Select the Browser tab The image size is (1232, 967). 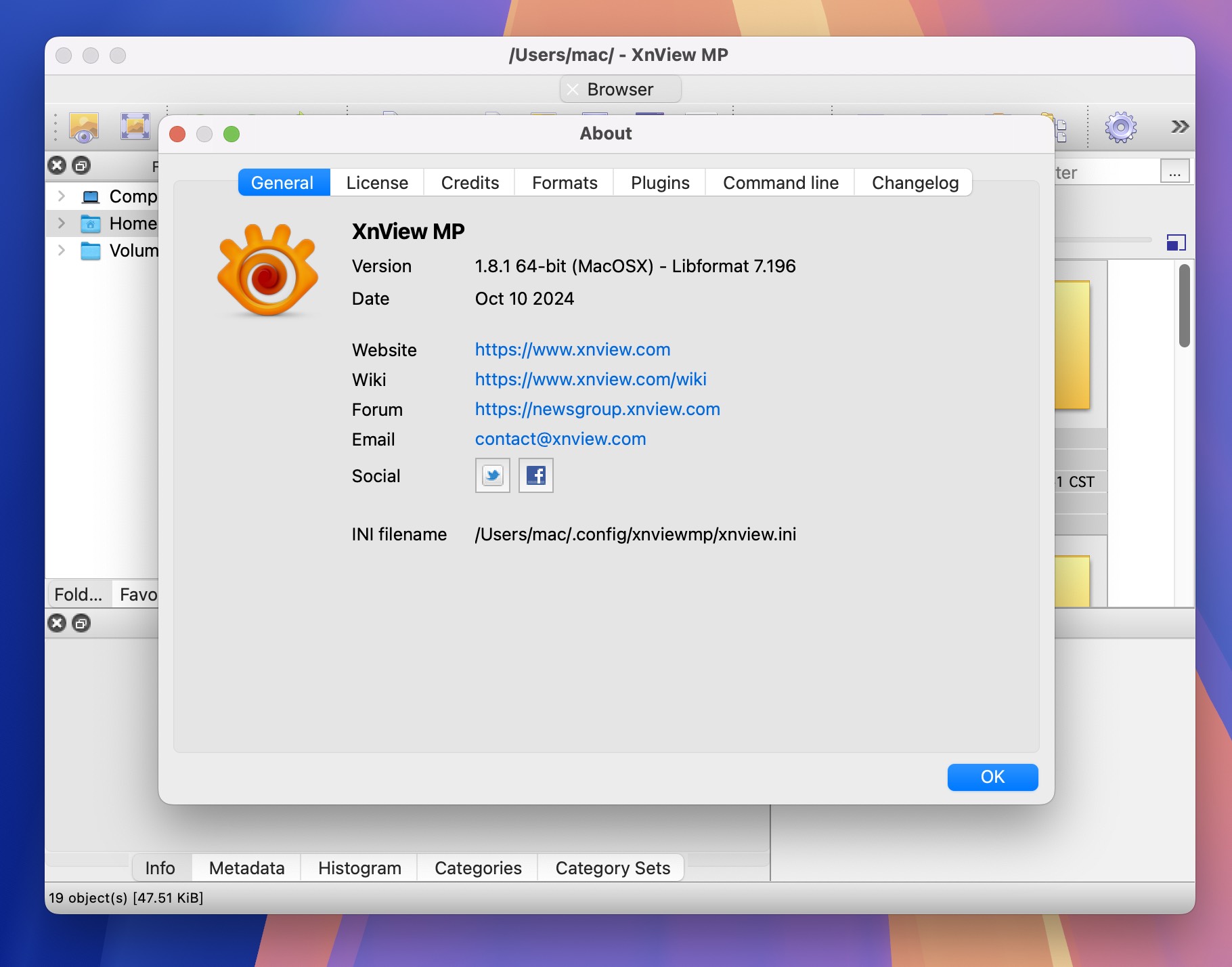[x=620, y=89]
